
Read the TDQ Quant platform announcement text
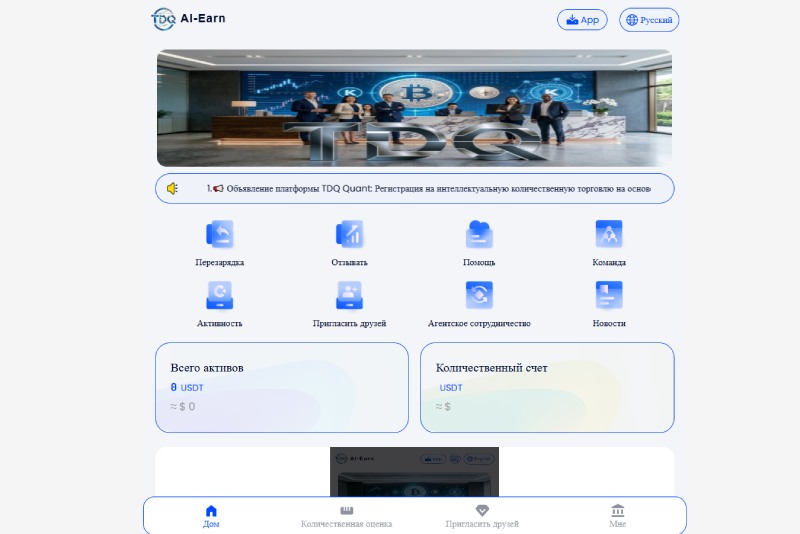point(429,189)
